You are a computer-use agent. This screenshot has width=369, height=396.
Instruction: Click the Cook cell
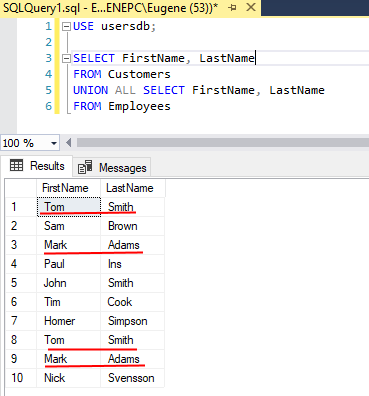[132, 302]
